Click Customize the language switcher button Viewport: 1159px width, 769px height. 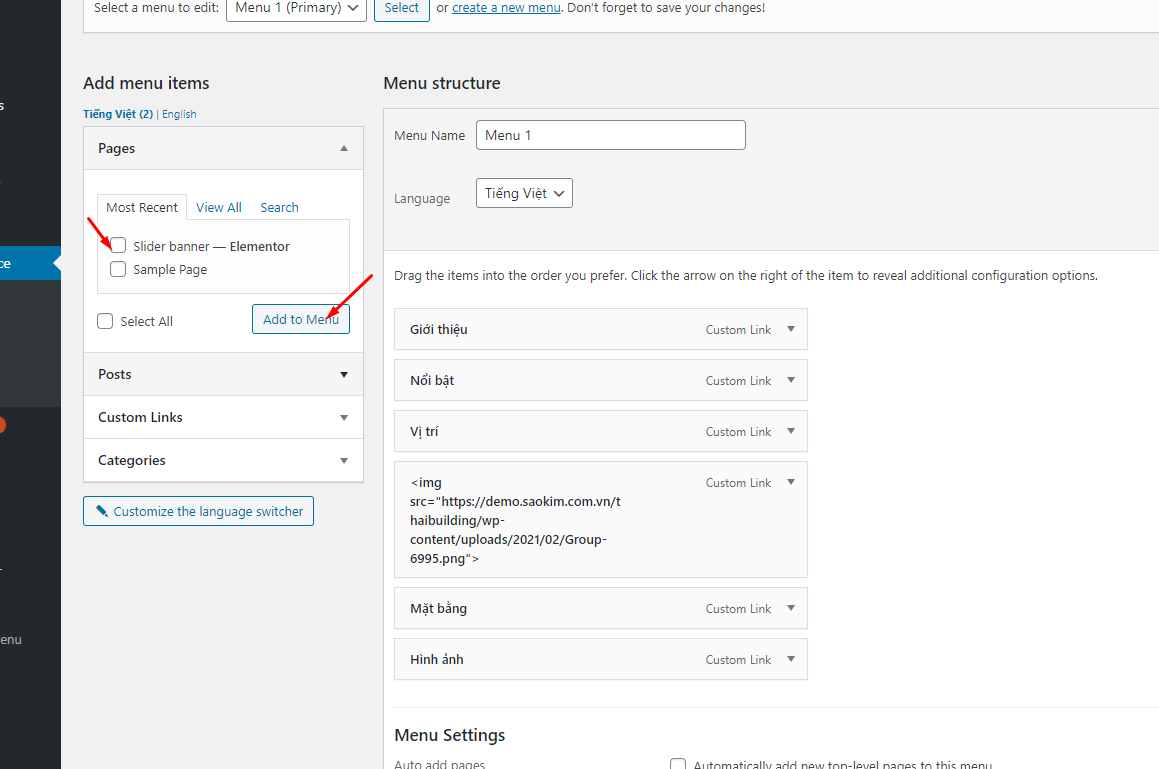point(198,511)
